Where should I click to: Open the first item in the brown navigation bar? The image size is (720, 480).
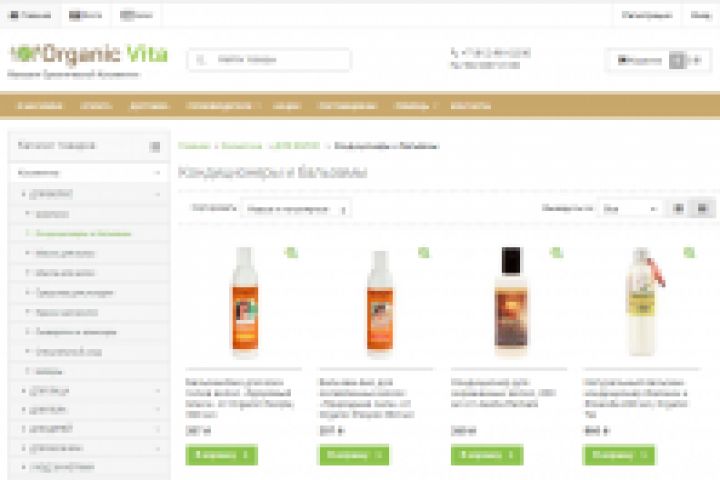pyautogui.click(x=39, y=106)
